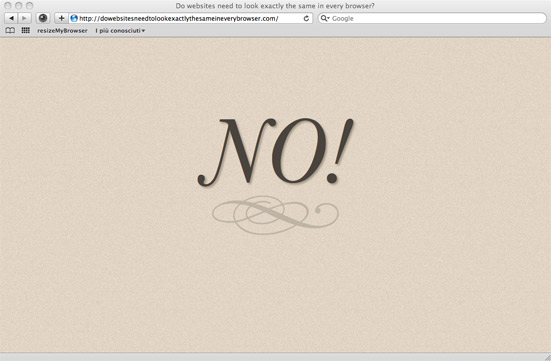This screenshot has width=551, height=361.
Task: Open the resizeMyBrowser bookmark
Action: [x=62, y=31]
